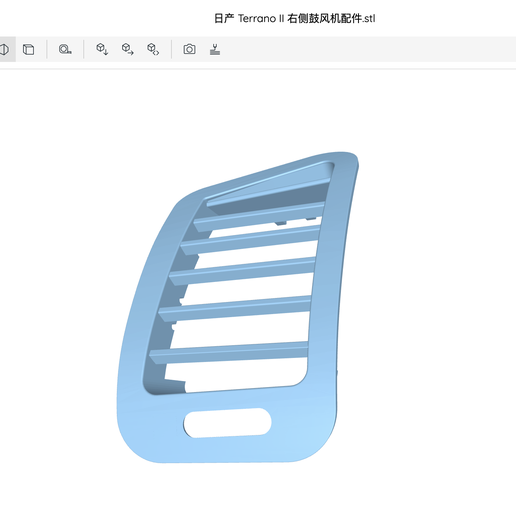
Task: Click the cube with down arrow icon
Action: tap(102, 49)
